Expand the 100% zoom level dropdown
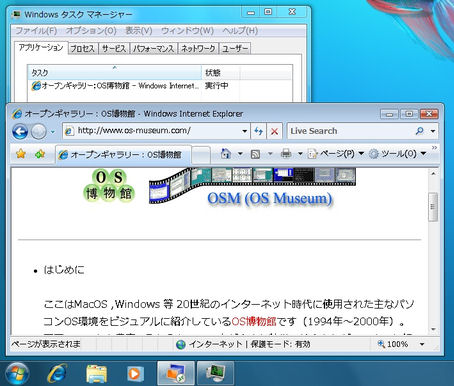The width and height of the screenshot is (454, 386). 422,344
